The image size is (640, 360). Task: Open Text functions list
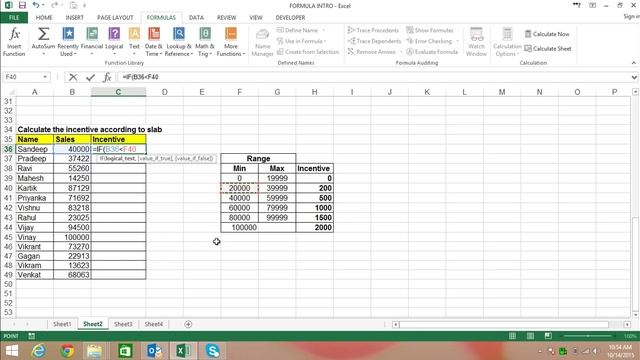pos(134,42)
